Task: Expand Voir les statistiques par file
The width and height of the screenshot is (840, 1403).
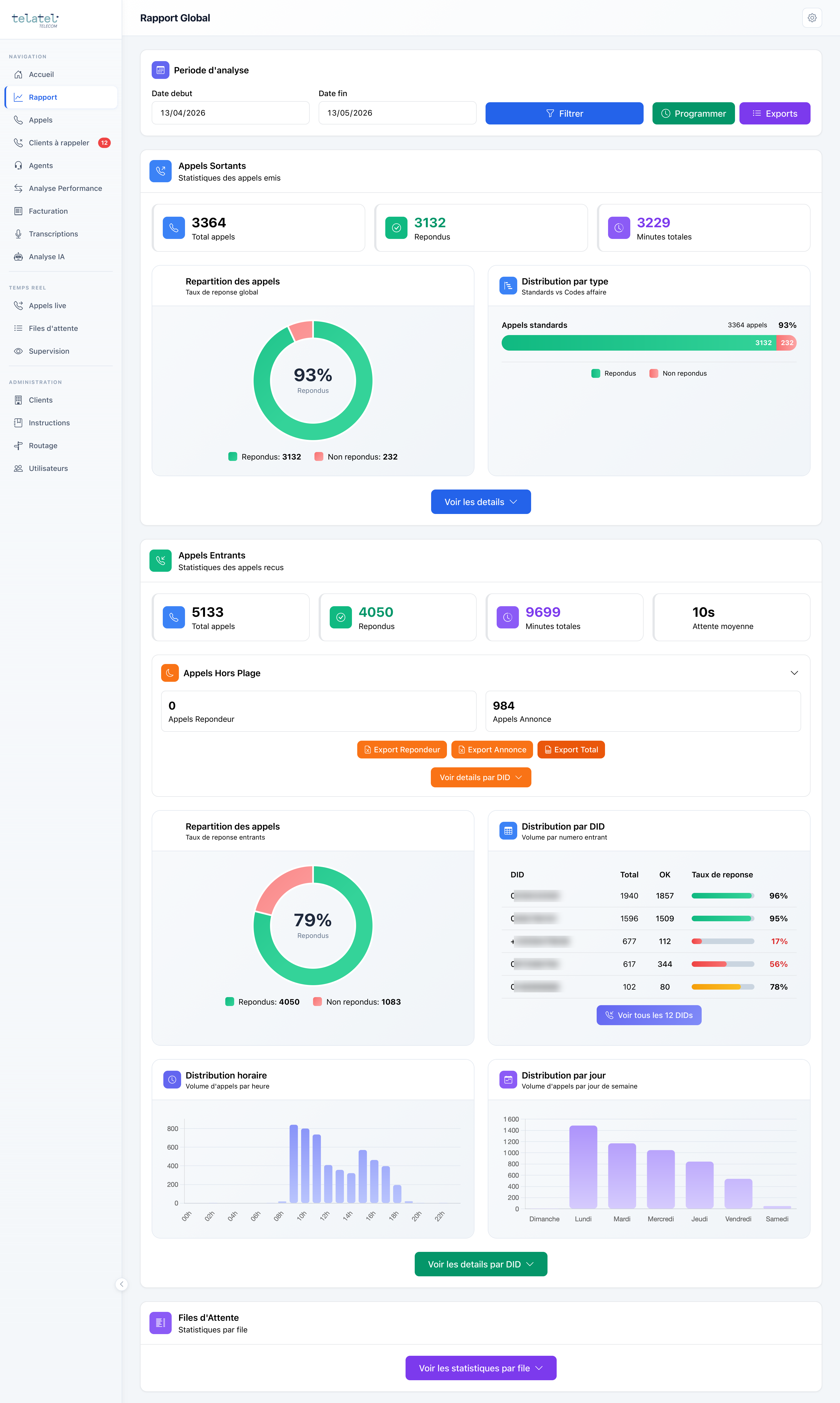Action: point(481,1368)
